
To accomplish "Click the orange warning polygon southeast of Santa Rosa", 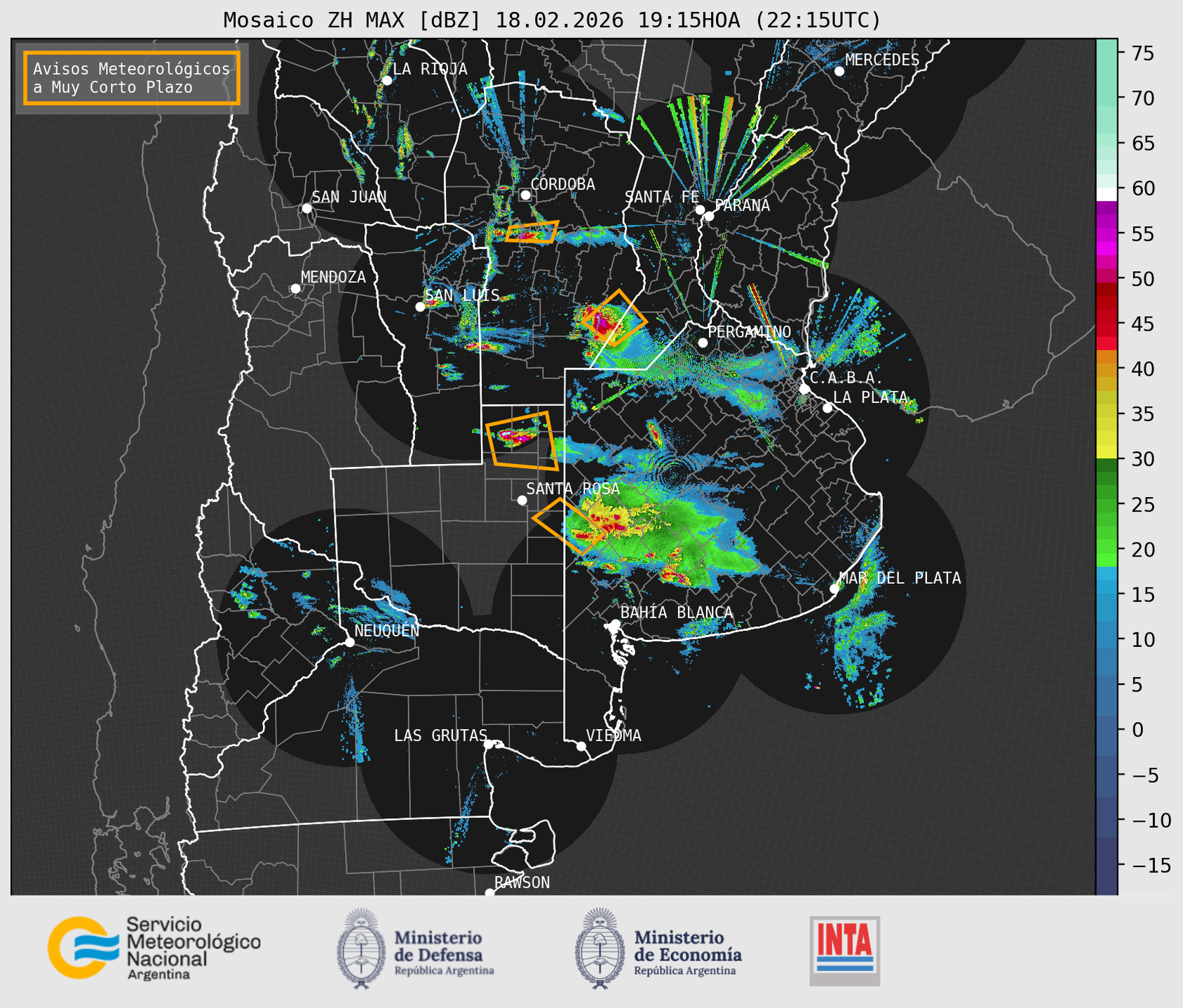I will click(x=569, y=526).
